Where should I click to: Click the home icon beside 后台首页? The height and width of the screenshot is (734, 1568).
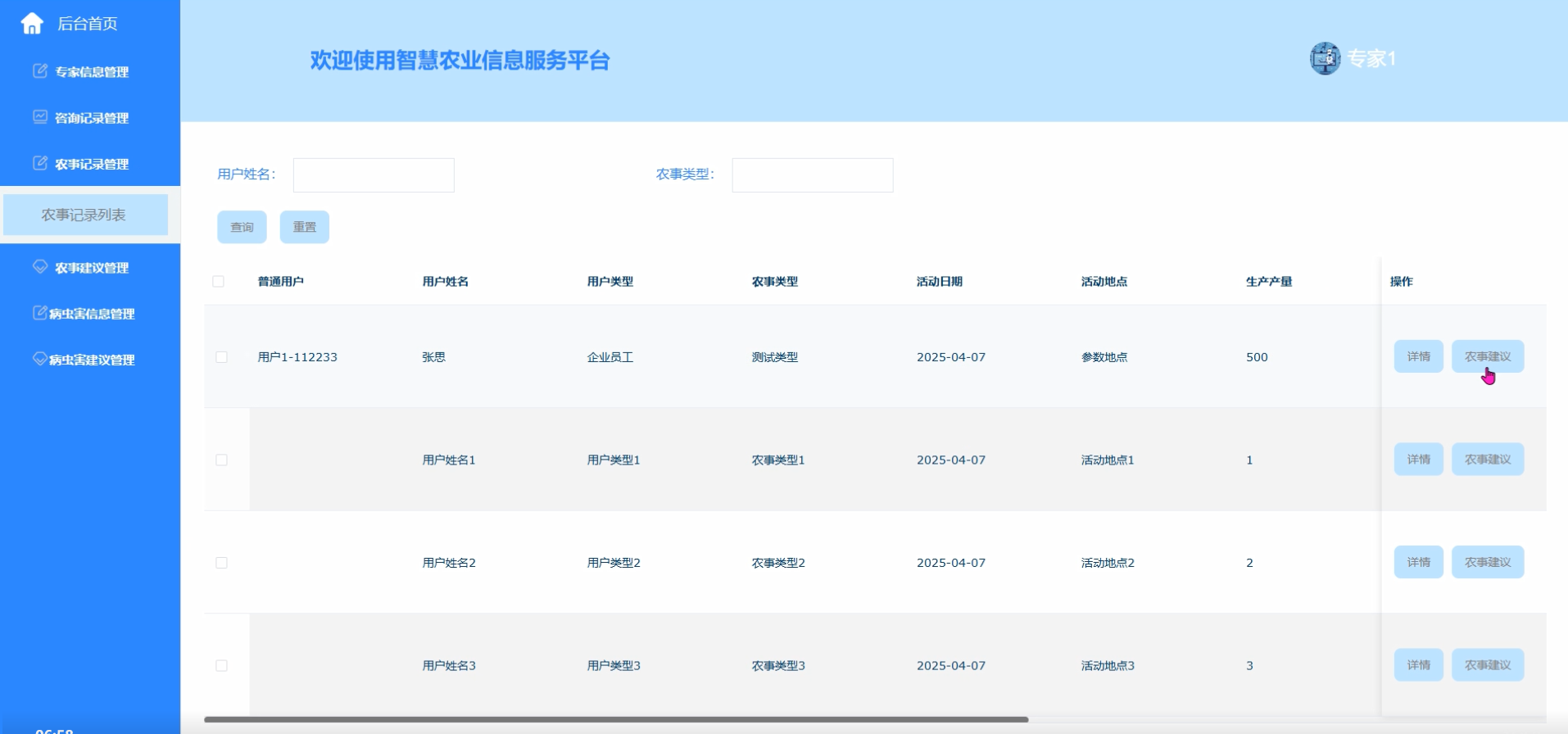pos(32,24)
